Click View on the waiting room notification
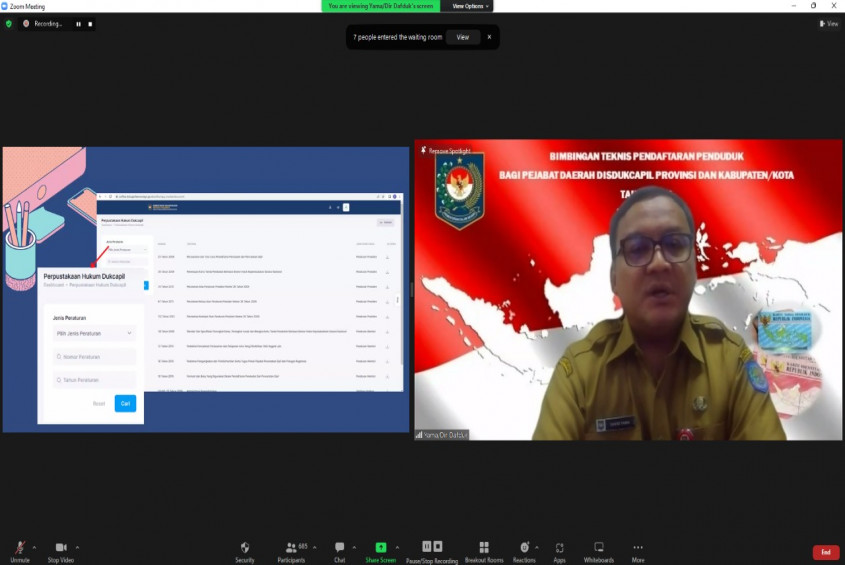Viewport: 845px width, 565px height. point(462,37)
